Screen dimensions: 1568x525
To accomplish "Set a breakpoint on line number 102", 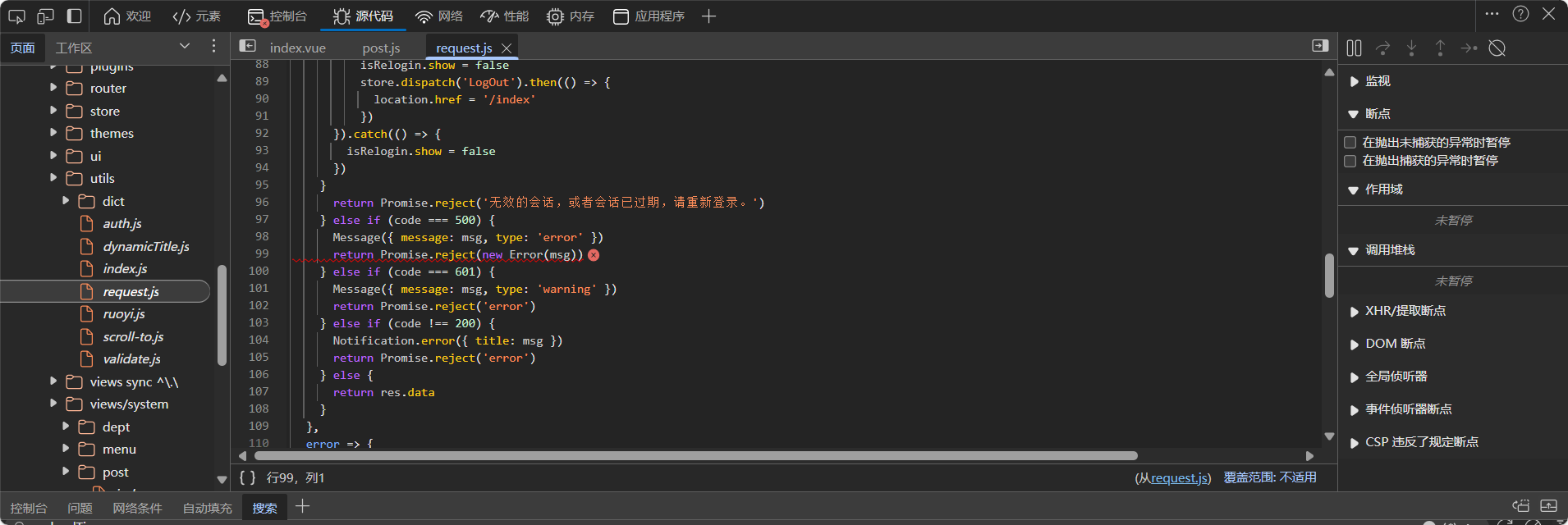I will coord(259,306).
